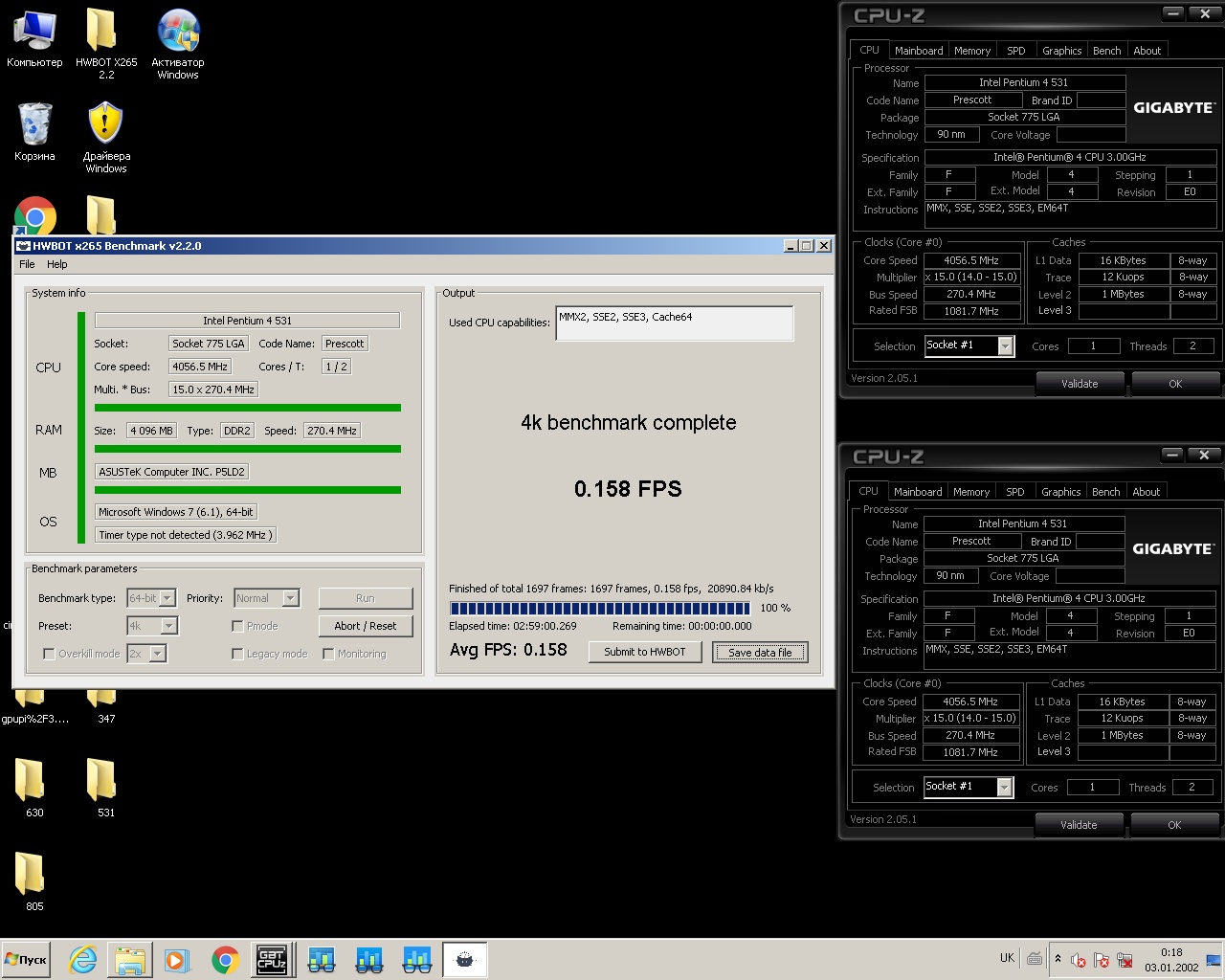Open the File menu in HWBOT
The height and width of the screenshot is (980, 1225).
27,264
